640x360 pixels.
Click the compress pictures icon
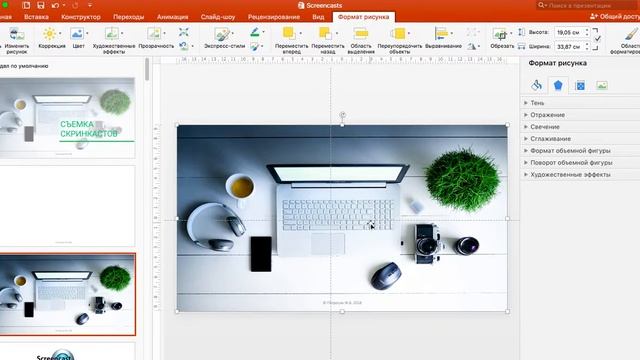[184, 32]
